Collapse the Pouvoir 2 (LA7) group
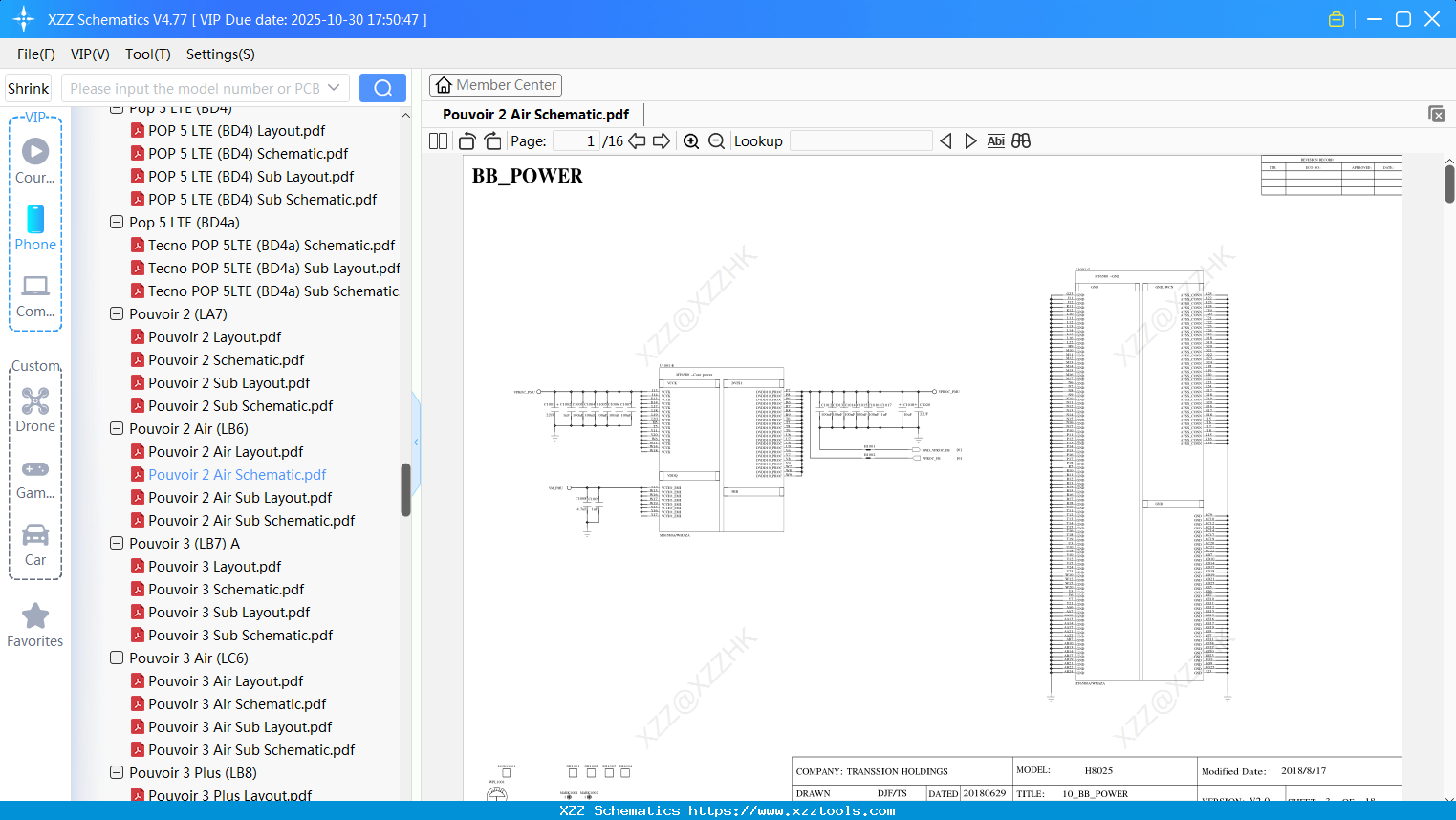The width and height of the screenshot is (1456, 820). click(116, 313)
